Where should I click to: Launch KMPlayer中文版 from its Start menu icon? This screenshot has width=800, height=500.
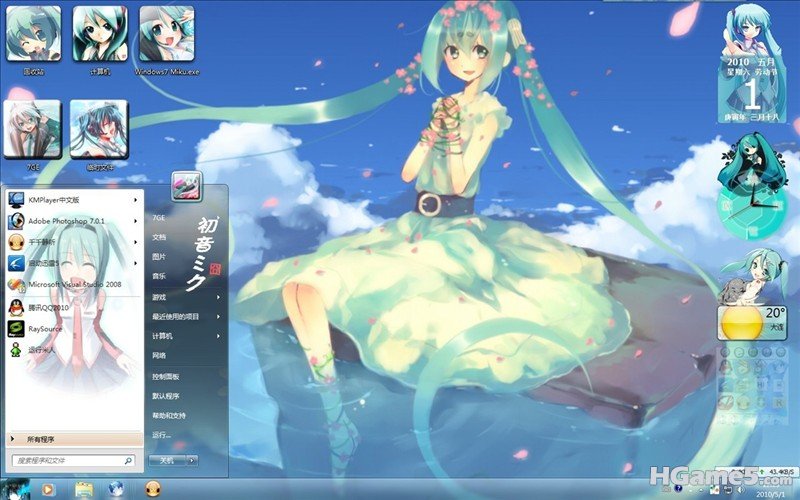click(x=16, y=199)
